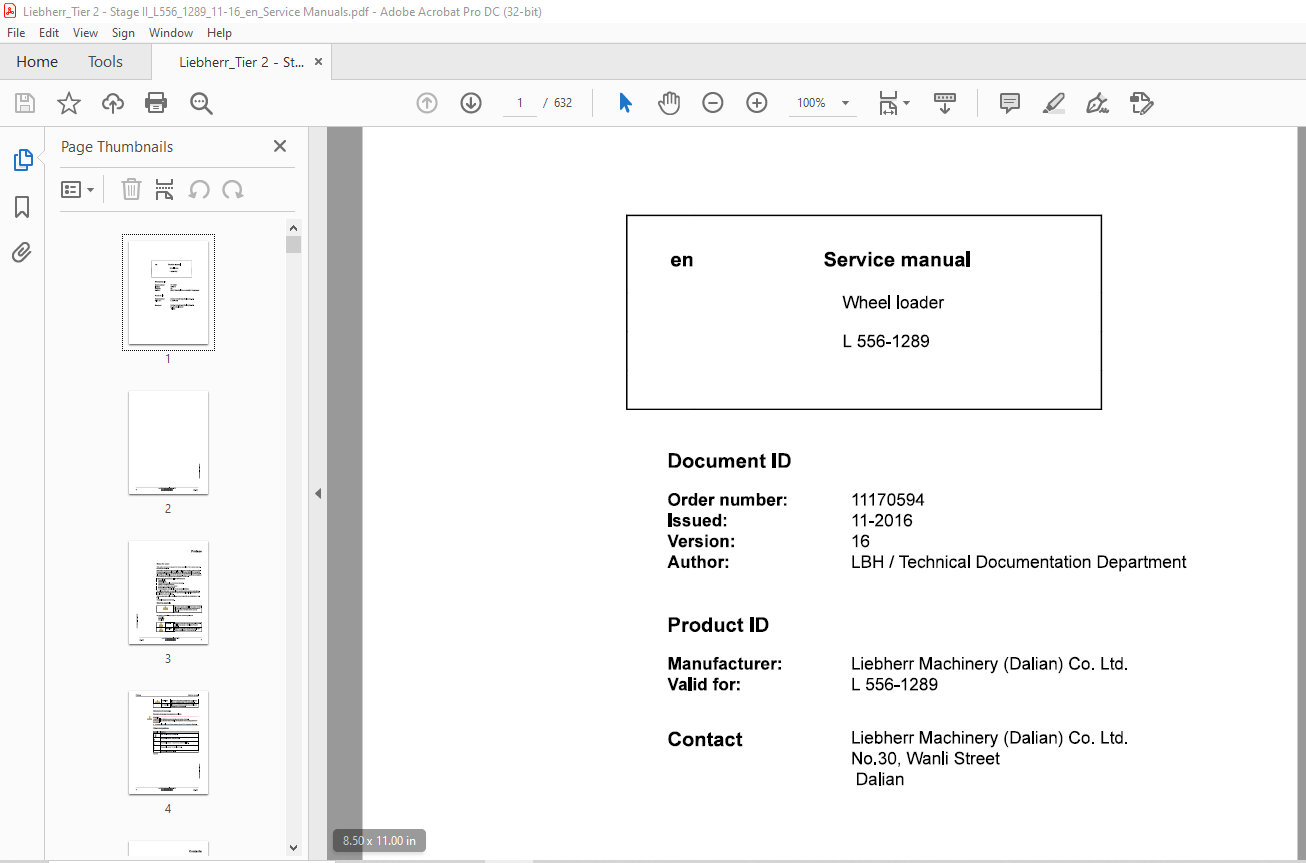
Task: Click the thumbnails scrollbar up arrow
Action: point(293,227)
